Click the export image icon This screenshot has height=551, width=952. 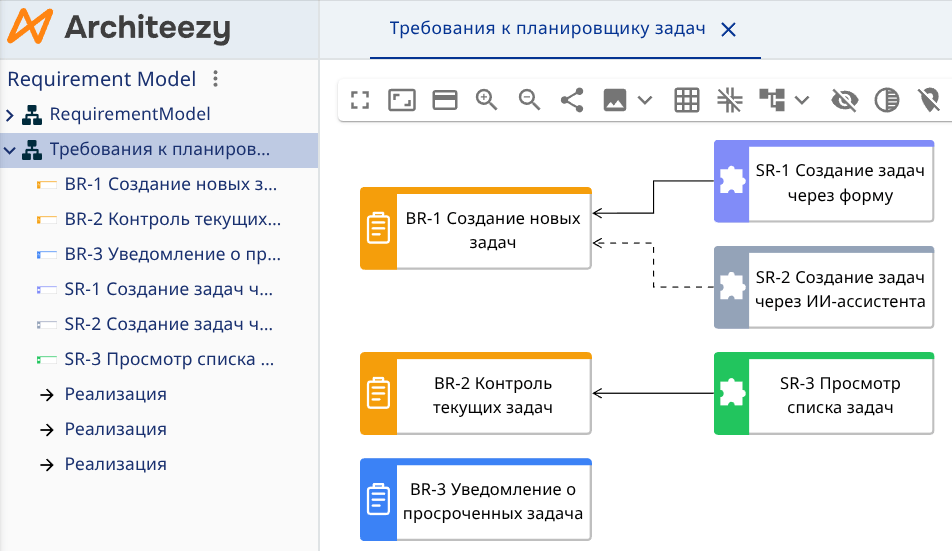[615, 100]
